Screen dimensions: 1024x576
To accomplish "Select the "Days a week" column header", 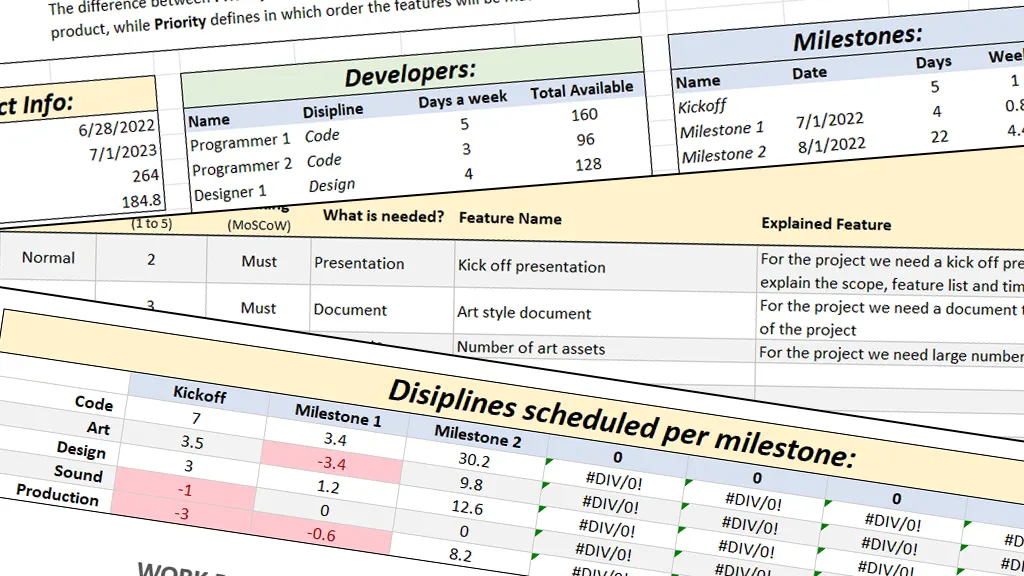I will click(462, 99).
